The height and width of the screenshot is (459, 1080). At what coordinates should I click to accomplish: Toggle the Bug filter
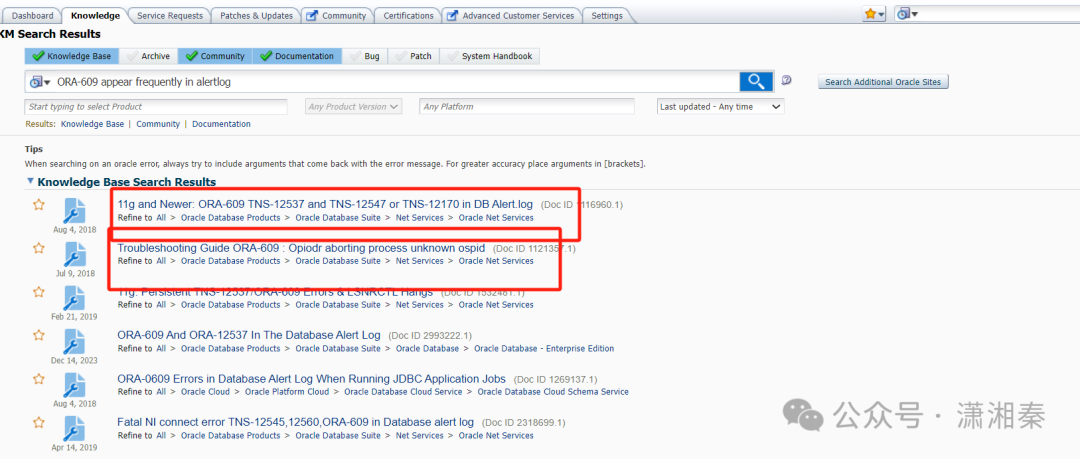coord(365,56)
